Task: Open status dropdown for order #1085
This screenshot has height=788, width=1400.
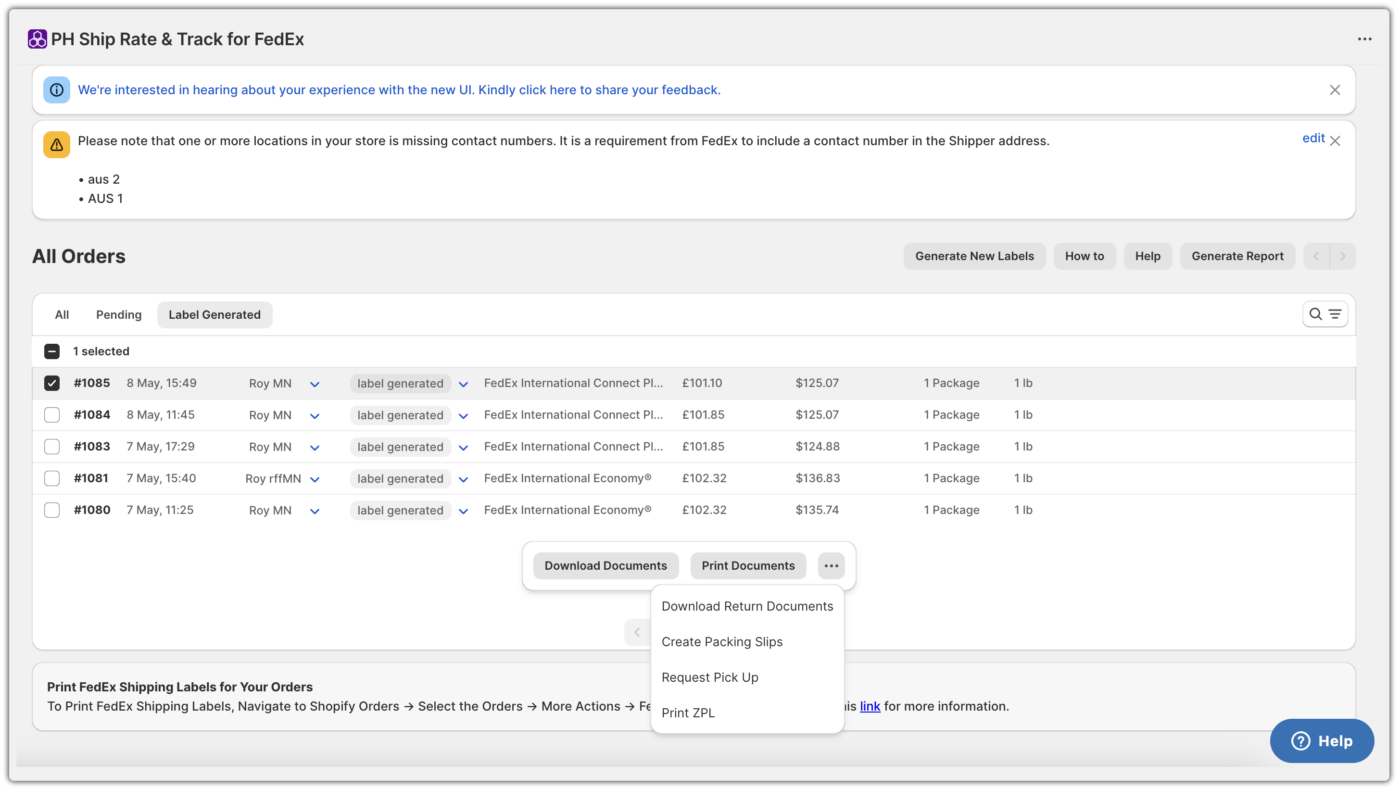Action: [463, 384]
